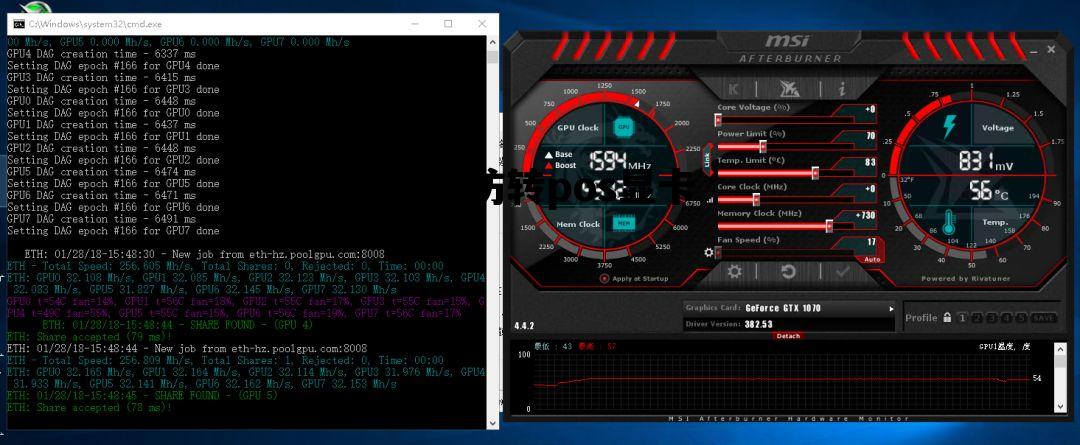The height and width of the screenshot is (445, 1080).
Task: Close the MSI Afterburner window
Action: click(x=1051, y=50)
